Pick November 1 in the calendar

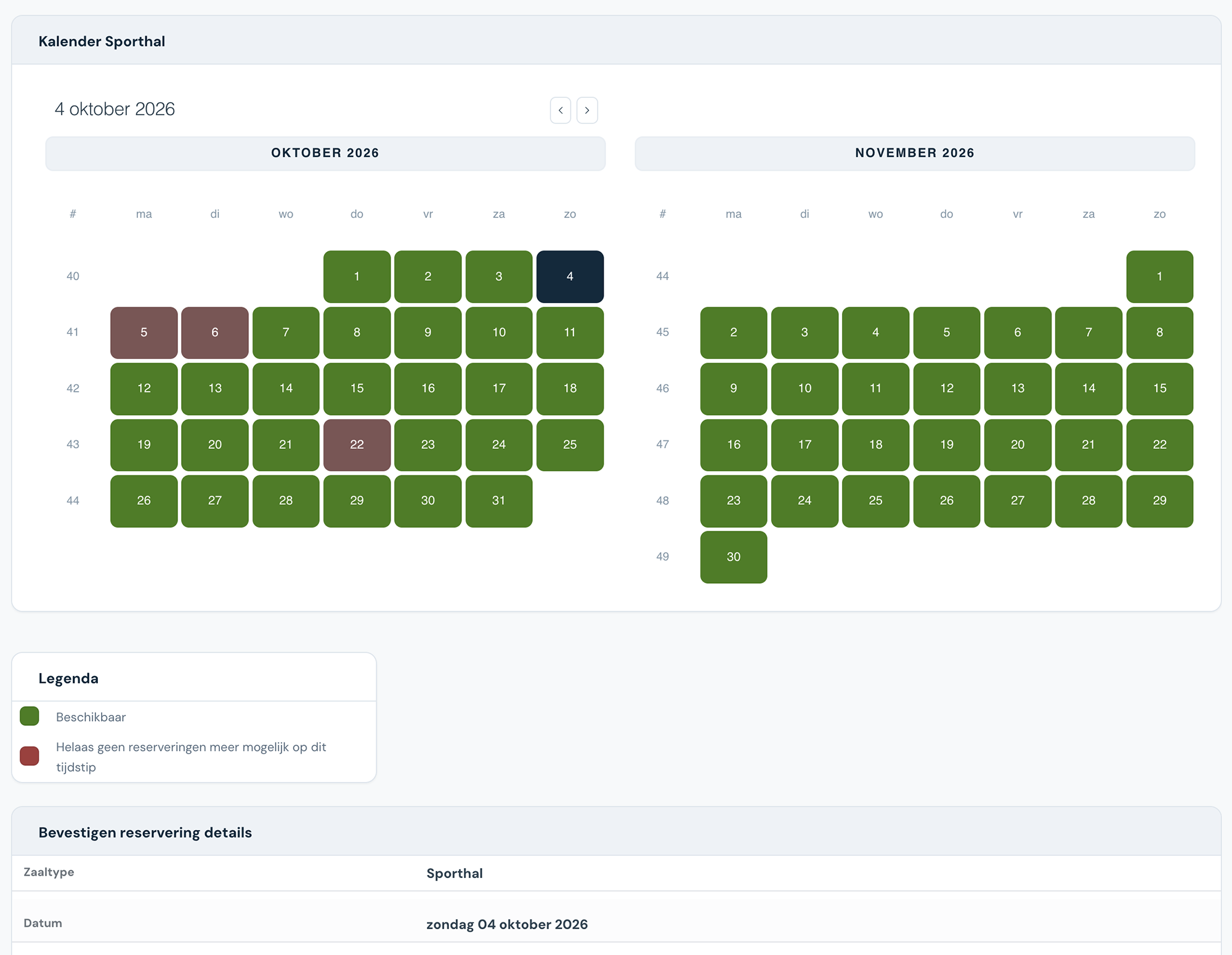(x=1160, y=276)
